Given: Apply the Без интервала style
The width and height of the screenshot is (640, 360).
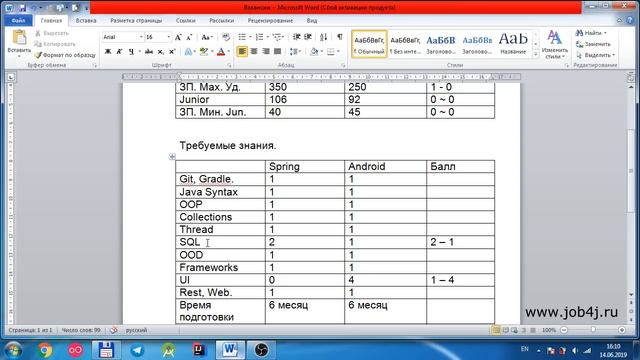Looking at the screenshot, I should 405,44.
